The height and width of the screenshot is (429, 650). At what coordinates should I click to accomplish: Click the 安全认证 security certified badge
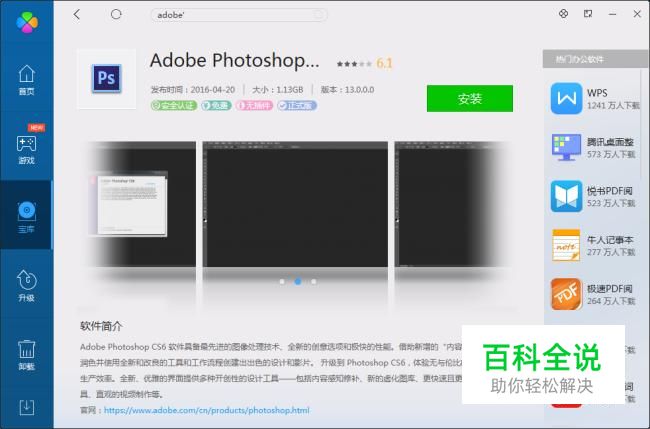(174, 105)
